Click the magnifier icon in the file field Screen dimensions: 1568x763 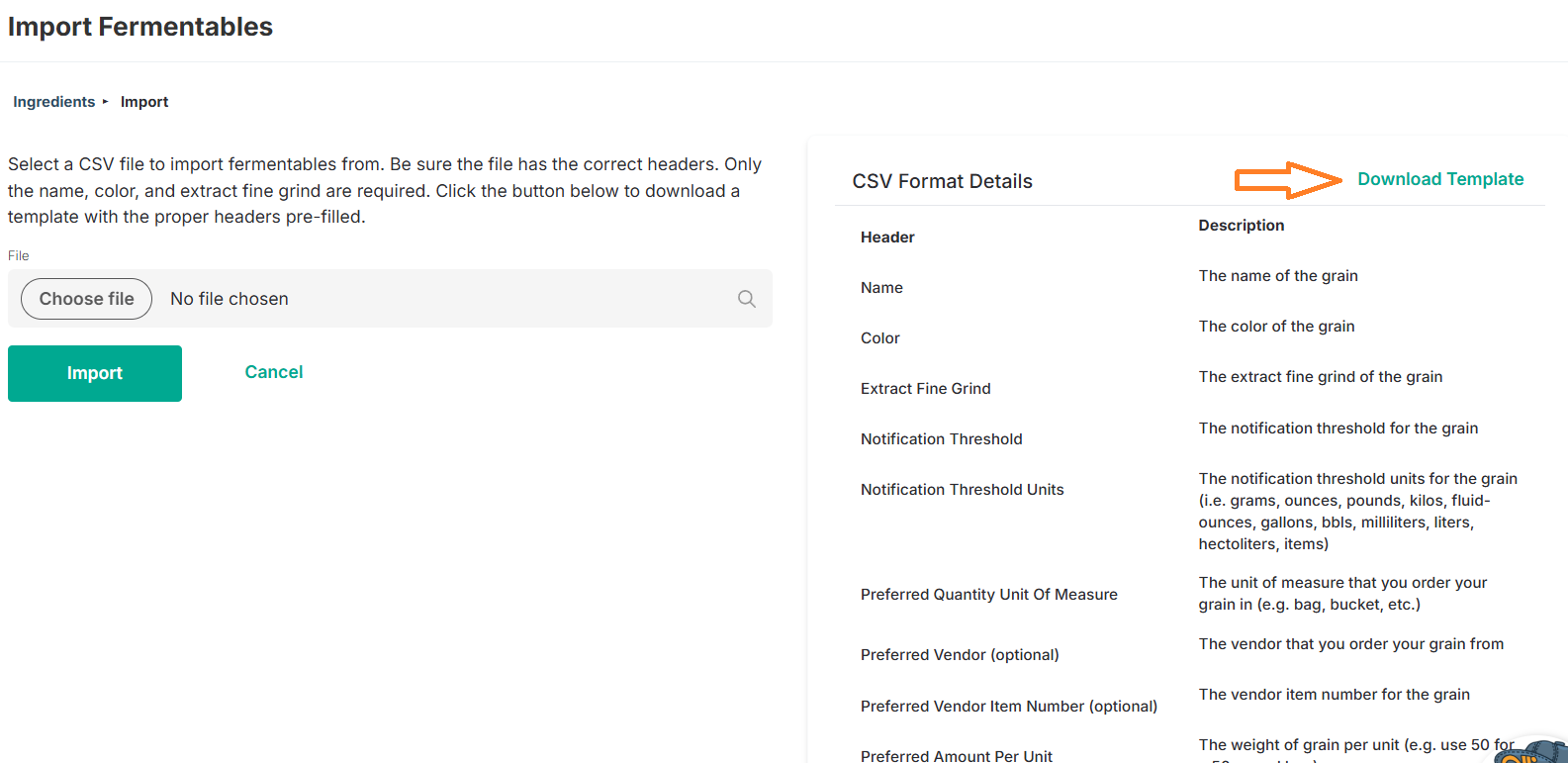pyautogui.click(x=747, y=299)
